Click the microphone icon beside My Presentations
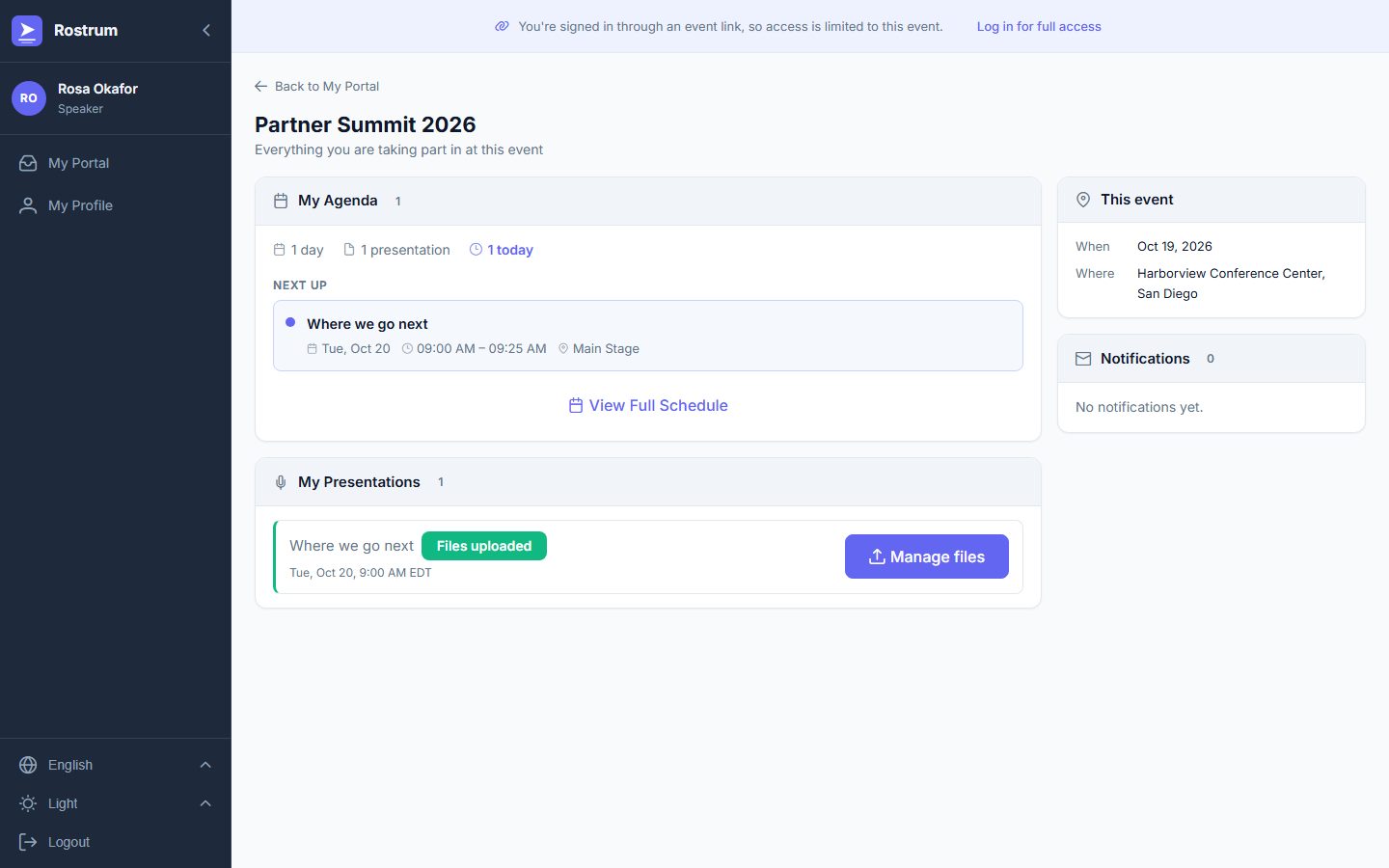This screenshot has height=868, width=1389. click(x=281, y=482)
